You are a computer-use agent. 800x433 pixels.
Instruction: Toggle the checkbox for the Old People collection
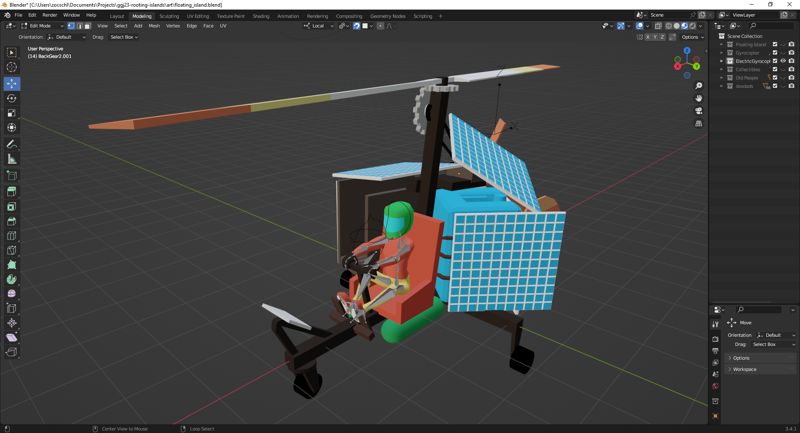pos(775,78)
